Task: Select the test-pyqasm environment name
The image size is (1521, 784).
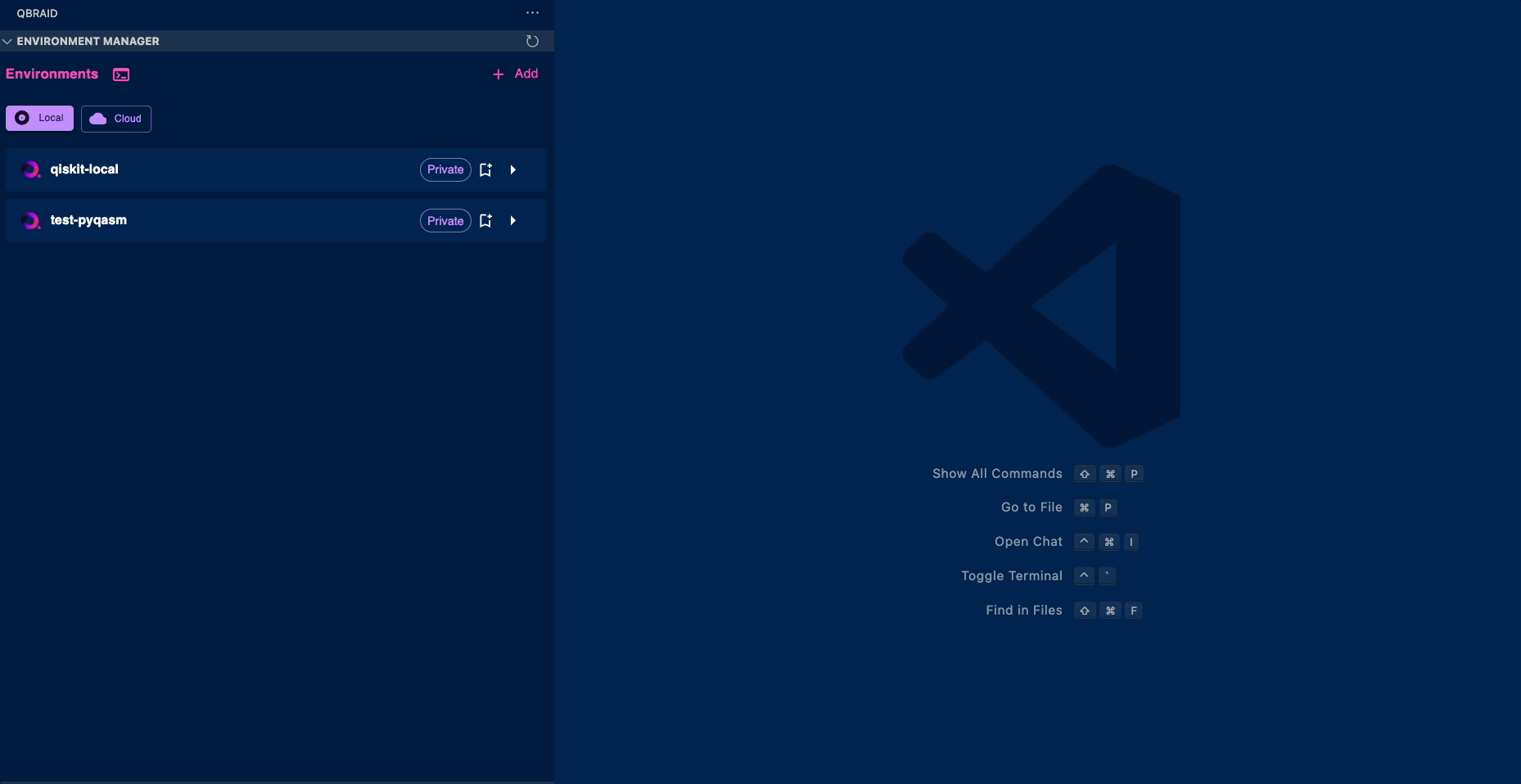Action: 88,220
